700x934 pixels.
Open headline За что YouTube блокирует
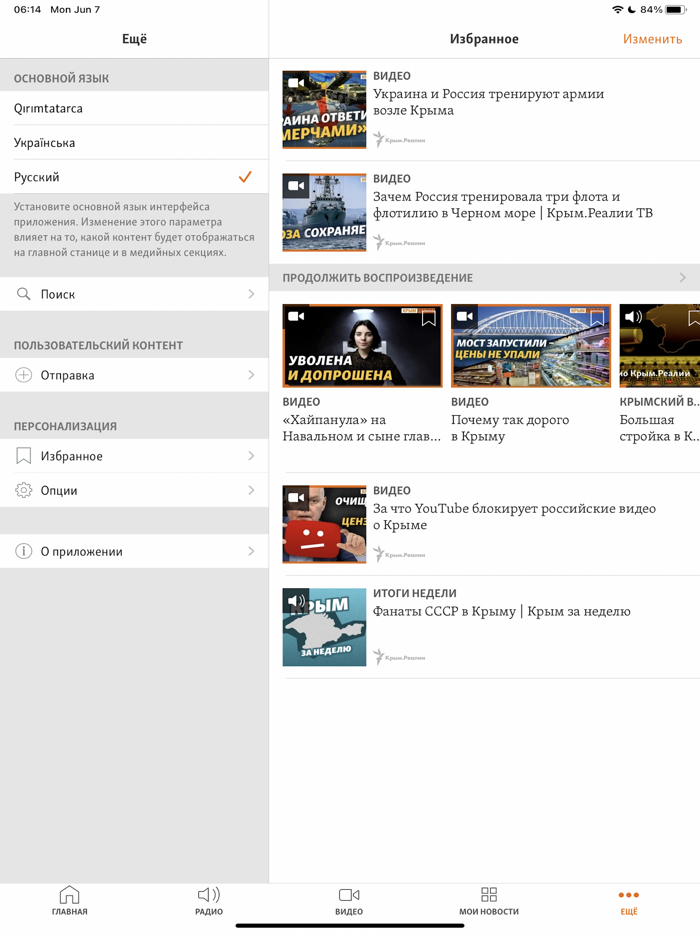(514, 516)
